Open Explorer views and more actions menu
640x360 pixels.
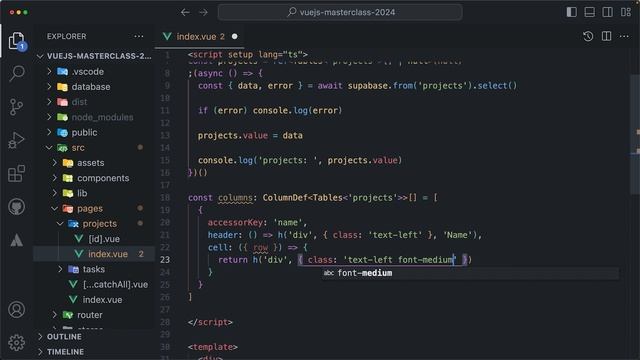tap(139, 36)
